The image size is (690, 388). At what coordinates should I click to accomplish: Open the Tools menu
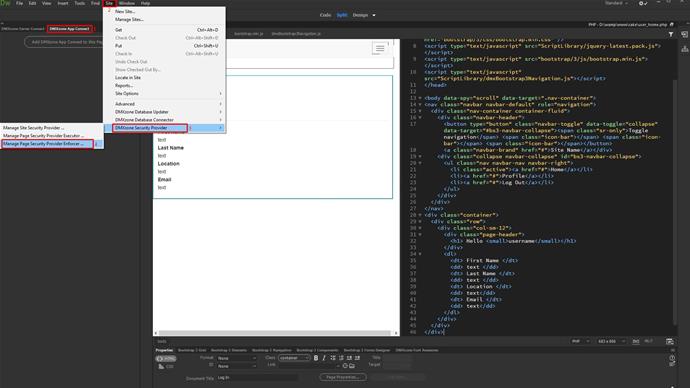pyautogui.click(x=80, y=3)
